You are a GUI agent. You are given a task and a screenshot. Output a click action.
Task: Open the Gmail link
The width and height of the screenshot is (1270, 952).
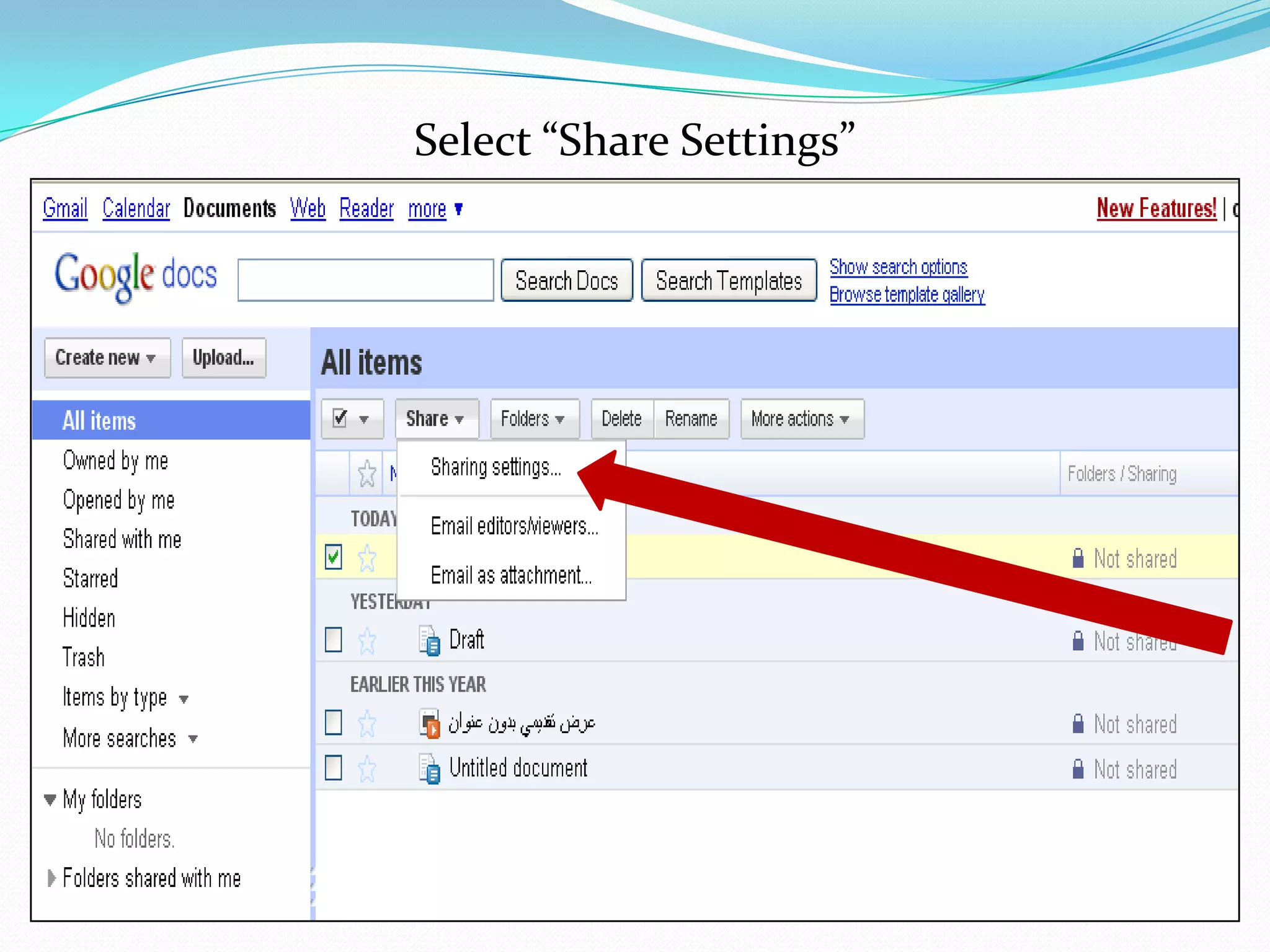[65, 208]
